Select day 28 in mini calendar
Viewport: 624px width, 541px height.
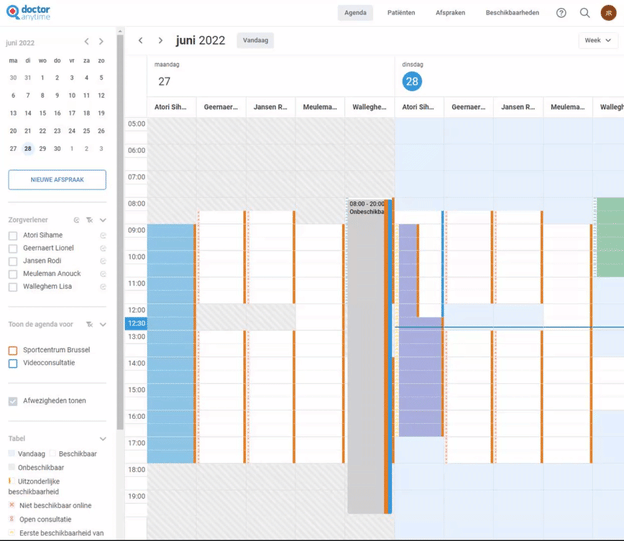pos(28,148)
